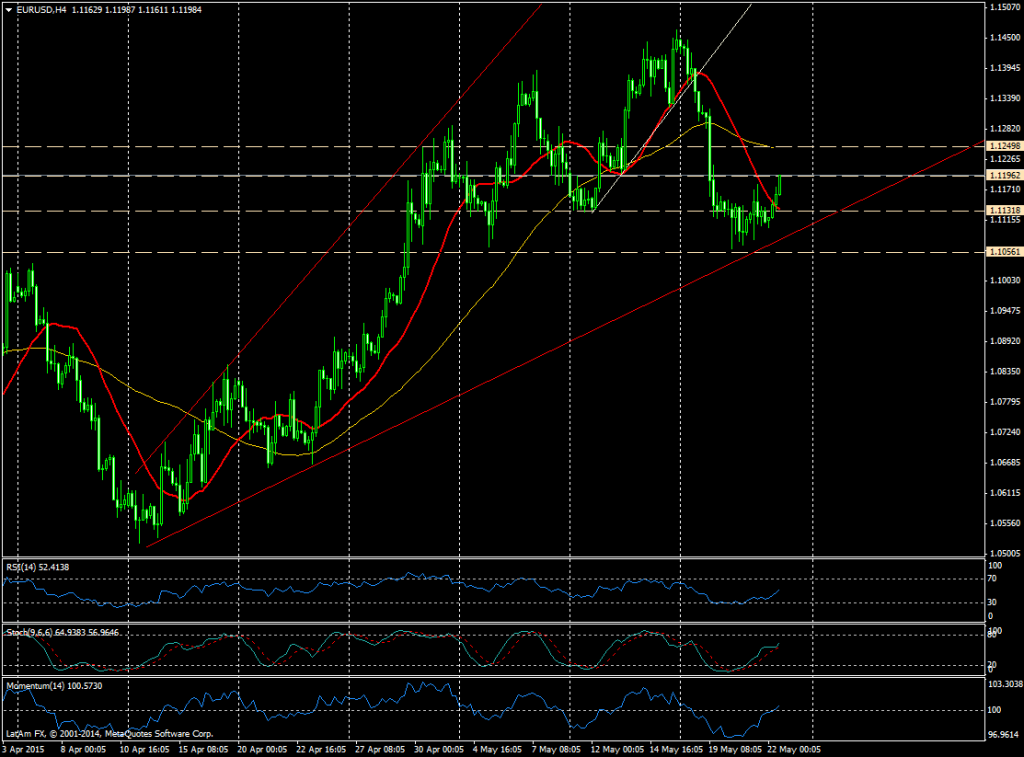Click the 1.11318 price level label

point(998,210)
